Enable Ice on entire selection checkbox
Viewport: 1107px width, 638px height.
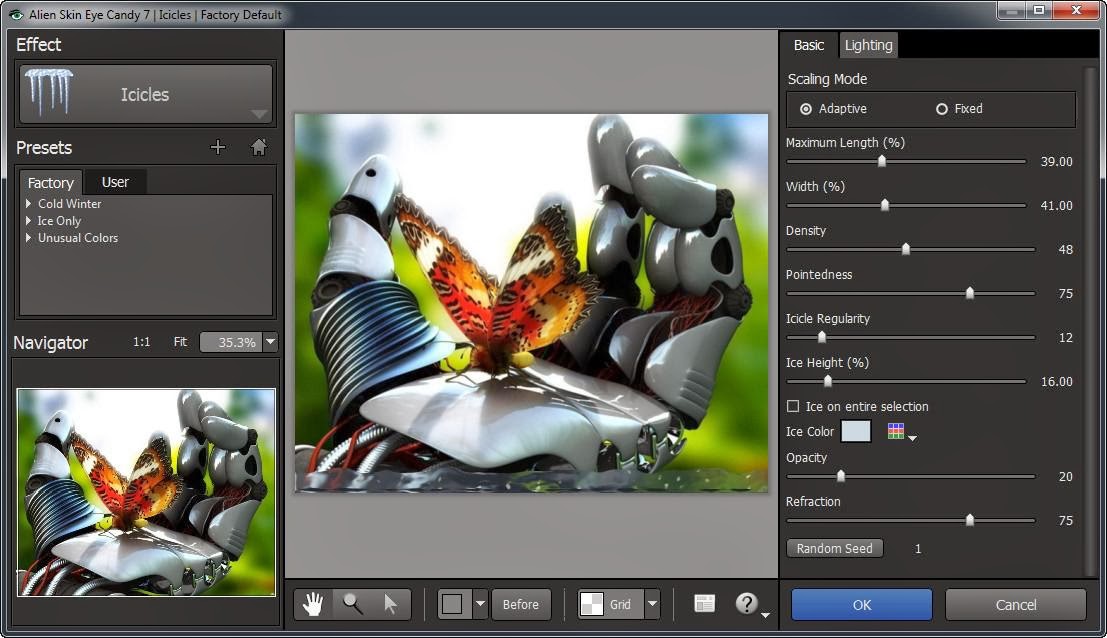click(x=793, y=406)
